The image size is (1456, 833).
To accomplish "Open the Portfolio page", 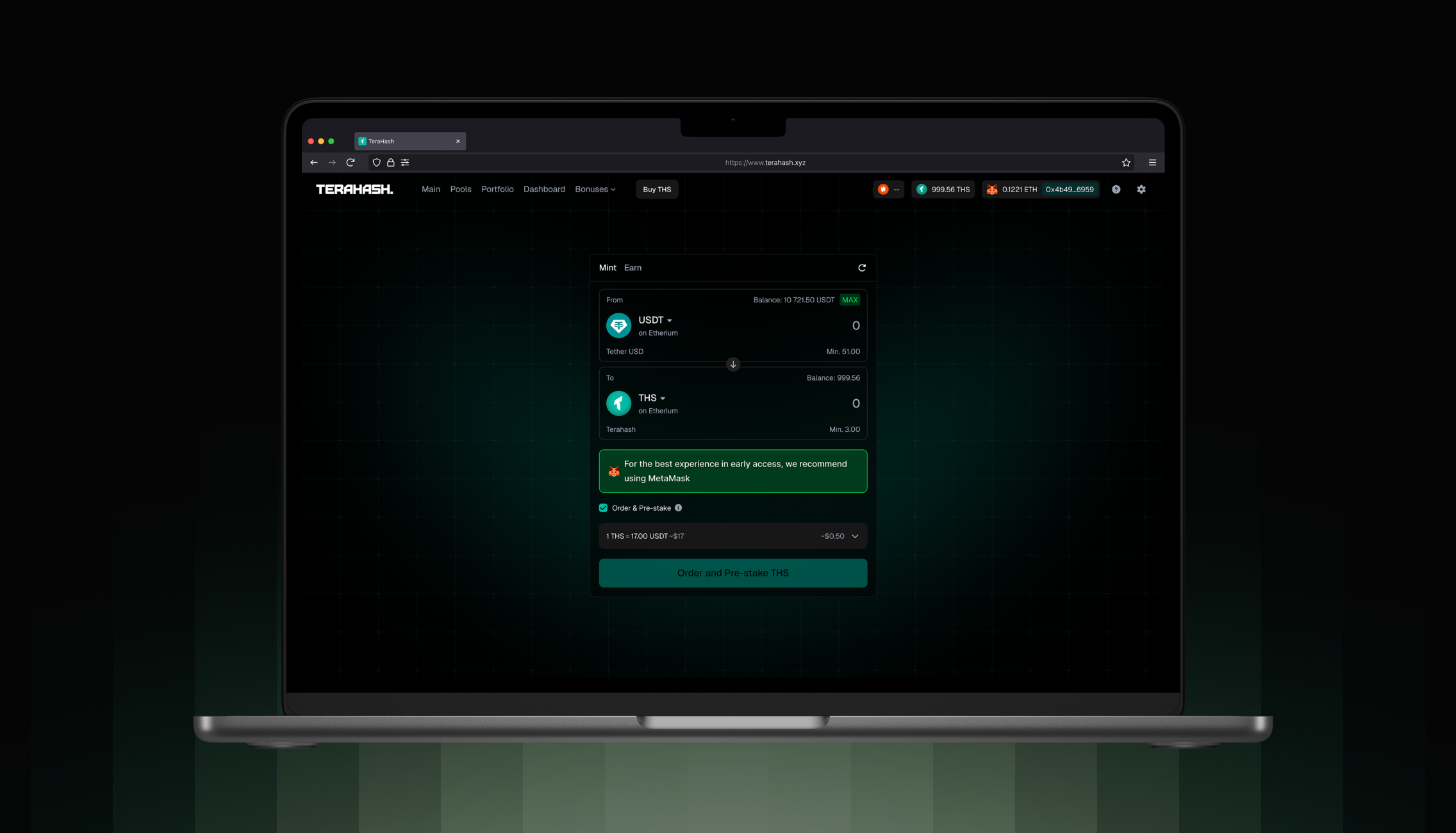I will coord(497,189).
